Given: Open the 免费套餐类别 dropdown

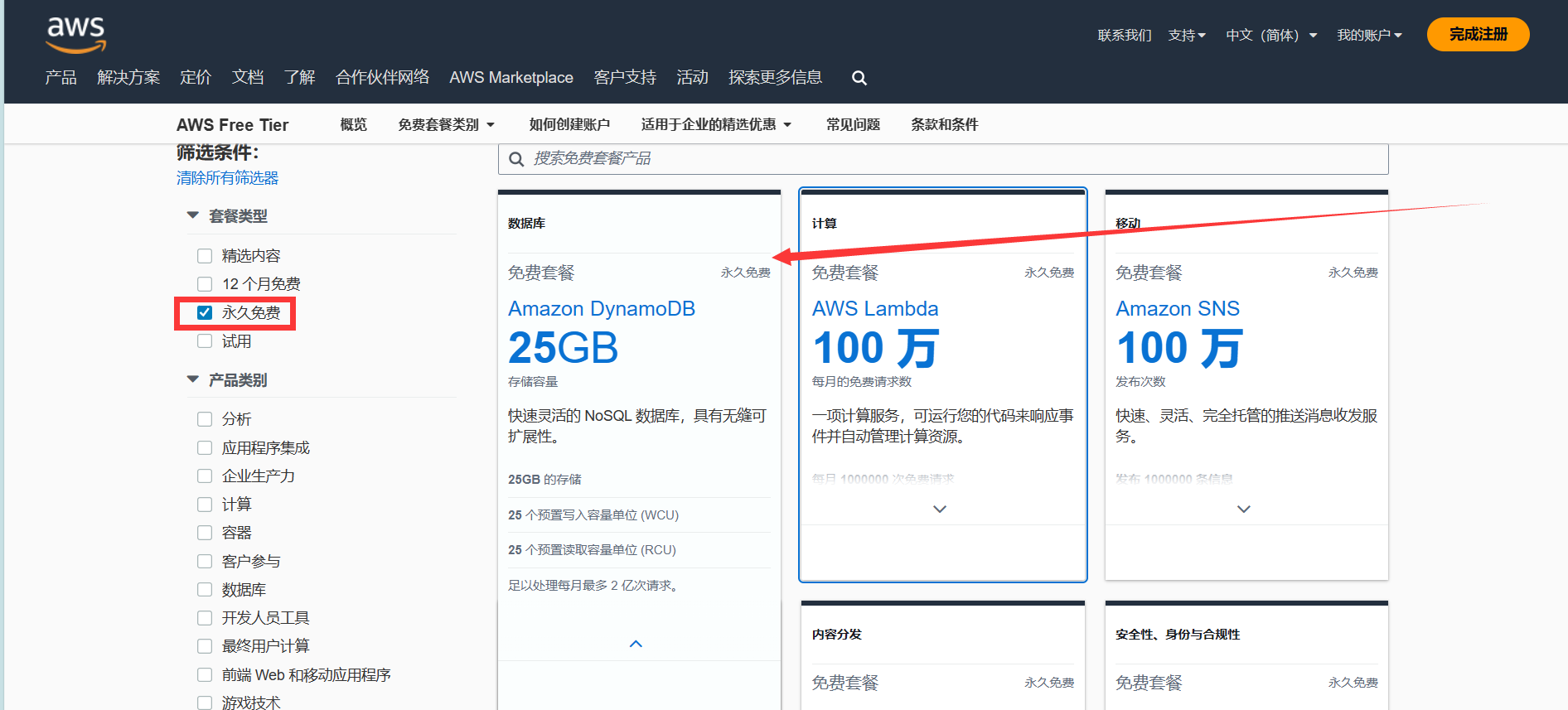Looking at the screenshot, I should (x=446, y=124).
